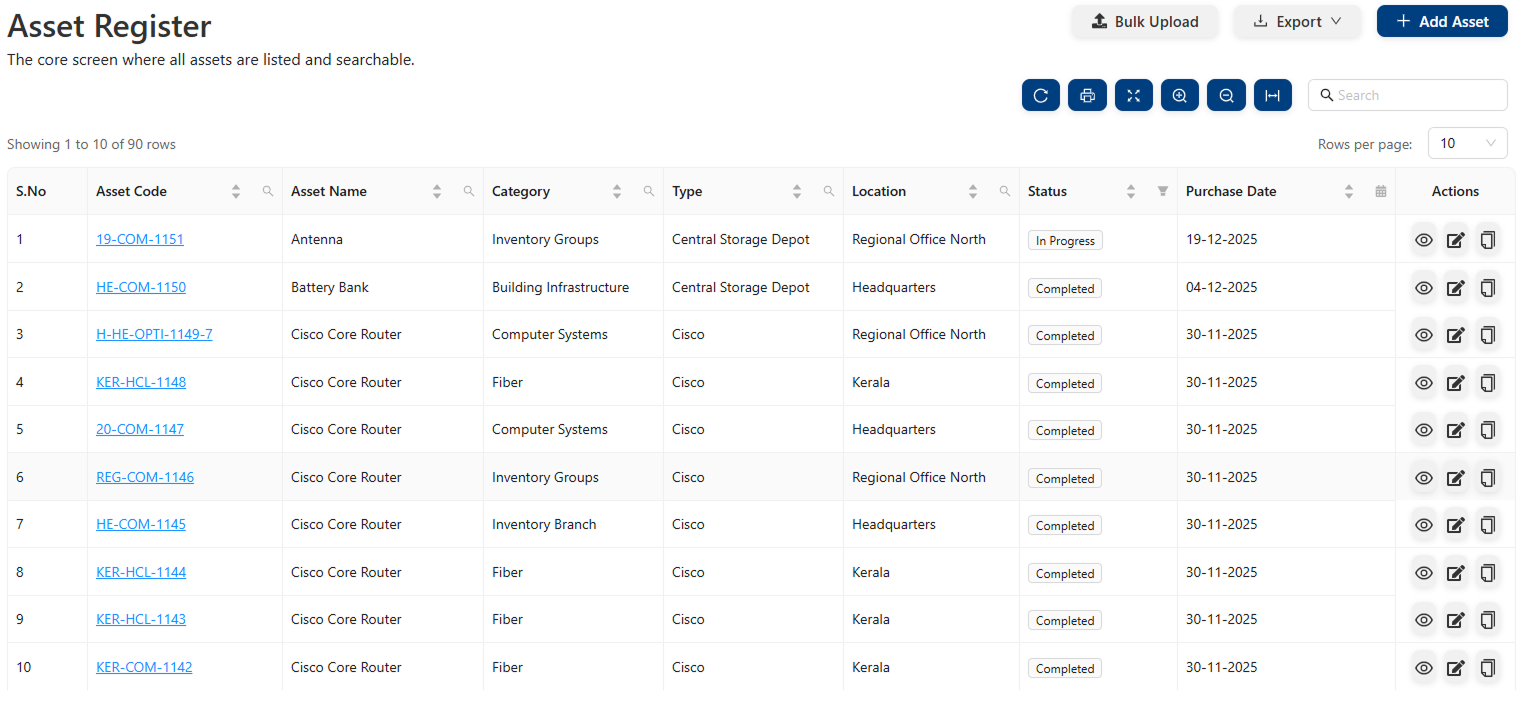Image resolution: width=1527 pixels, height=708 pixels.
Task: Click the Add Asset button
Action: [1441, 22]
